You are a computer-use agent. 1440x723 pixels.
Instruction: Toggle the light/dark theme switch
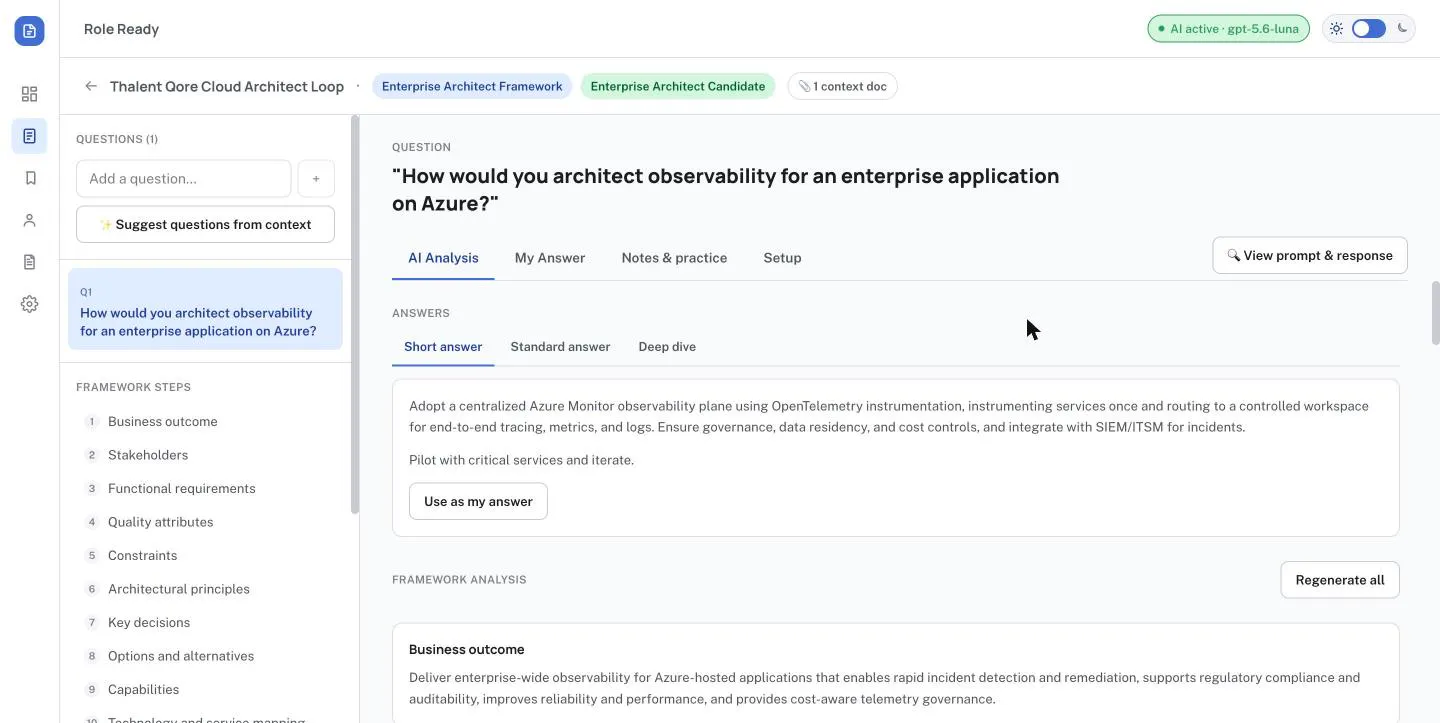[x=1369, y=29]
